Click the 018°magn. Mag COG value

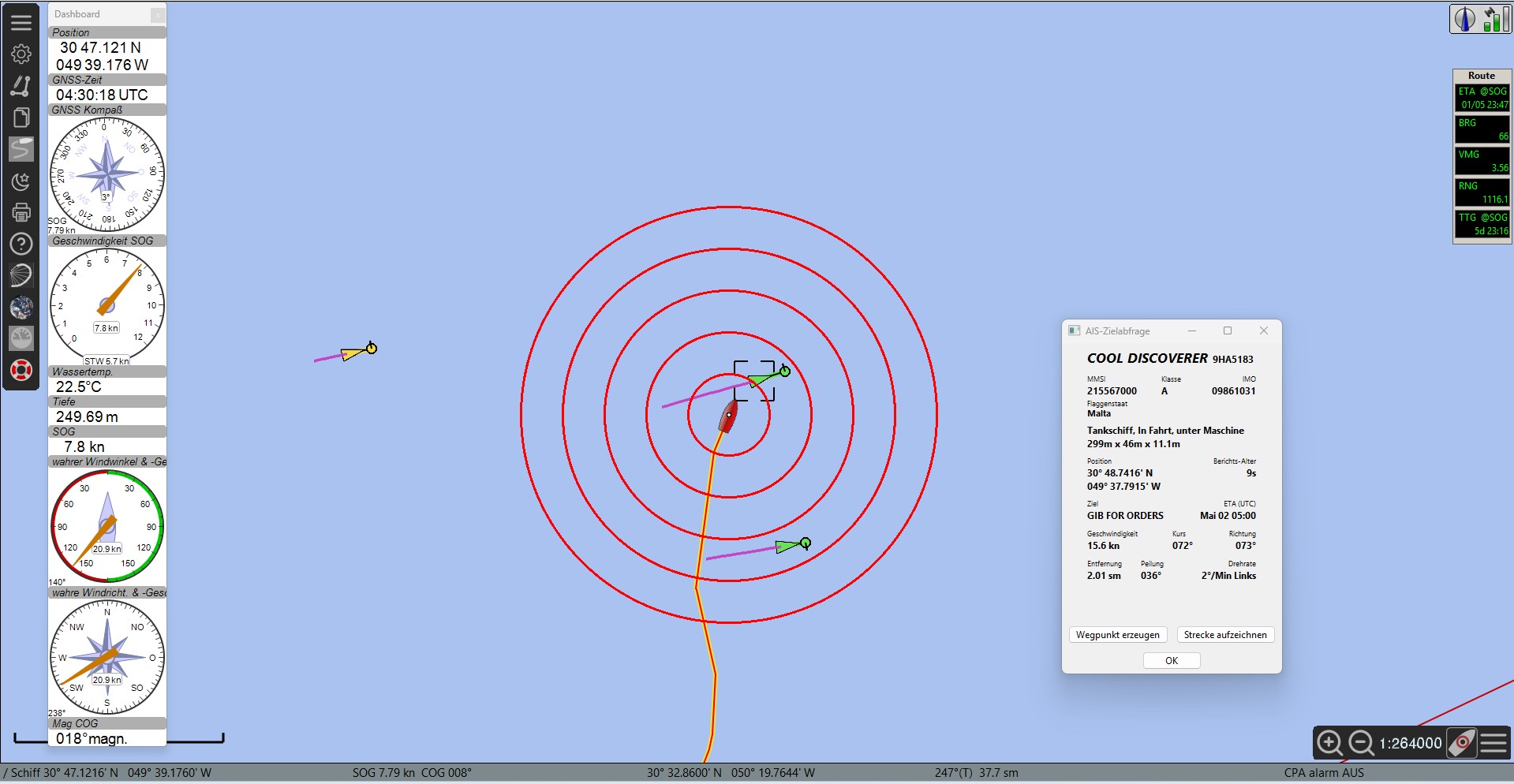point(92,738)
